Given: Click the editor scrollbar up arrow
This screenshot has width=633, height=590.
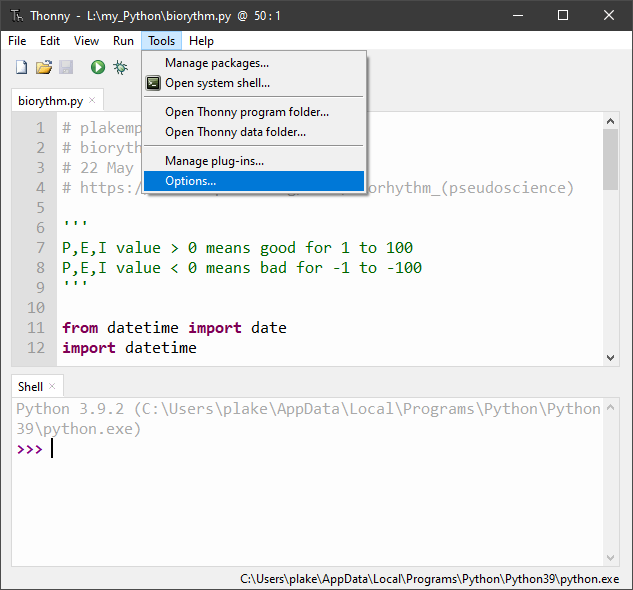Looking at the screenshot, I should (610, 121).
